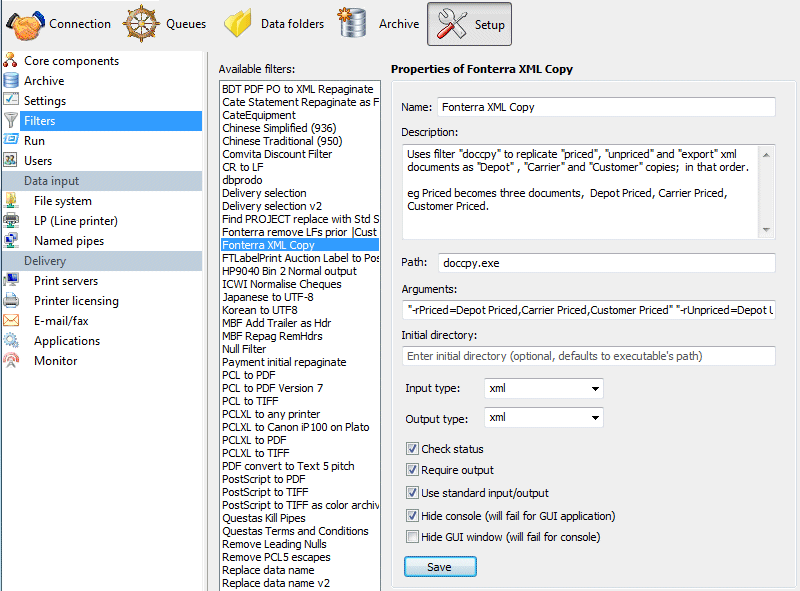Select the Setup tab
The height and width of the screenshot is (591, 800).
(x=469, y=24)
